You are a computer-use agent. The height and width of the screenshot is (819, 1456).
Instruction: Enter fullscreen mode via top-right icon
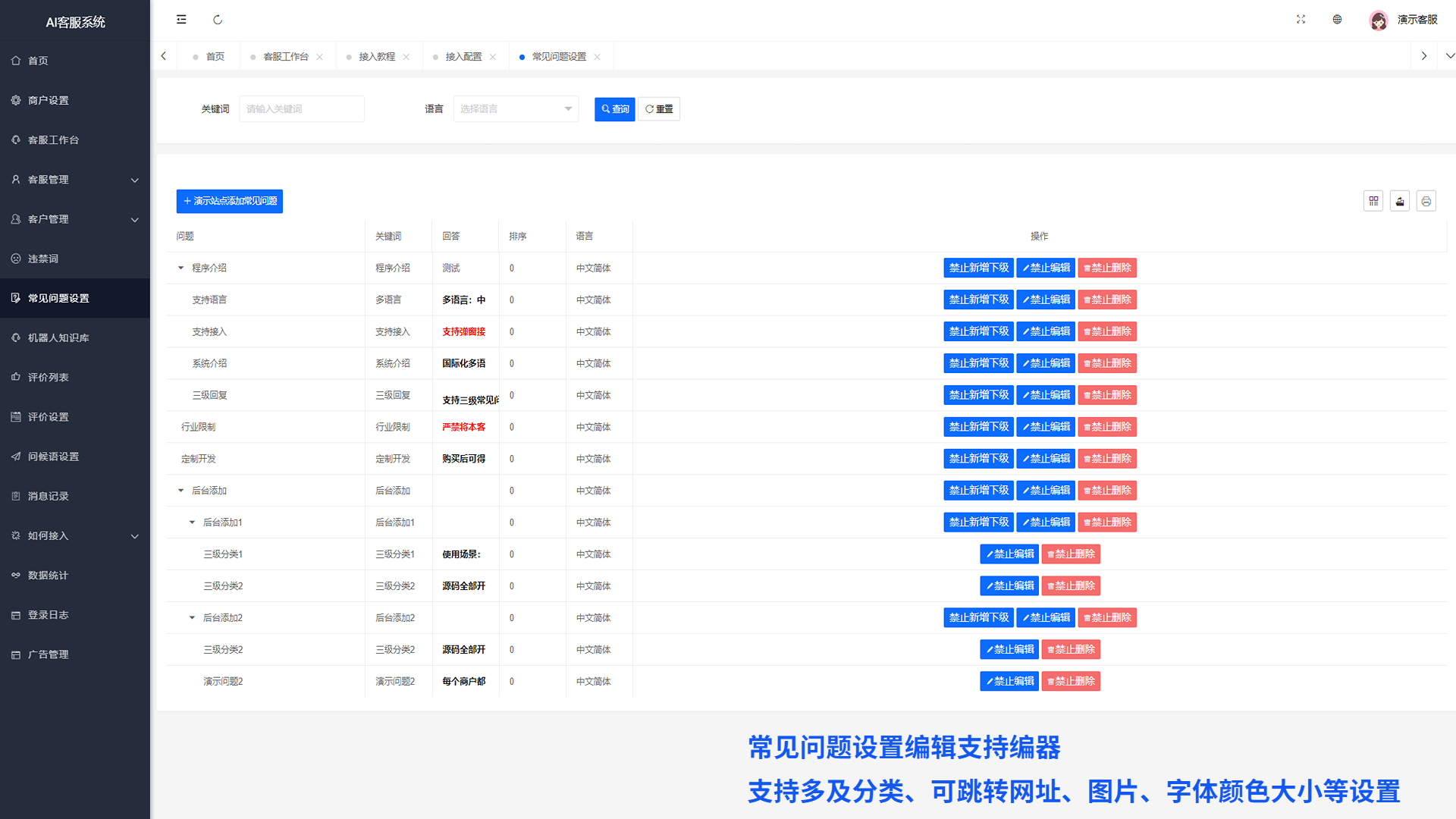click(1301, 20)
